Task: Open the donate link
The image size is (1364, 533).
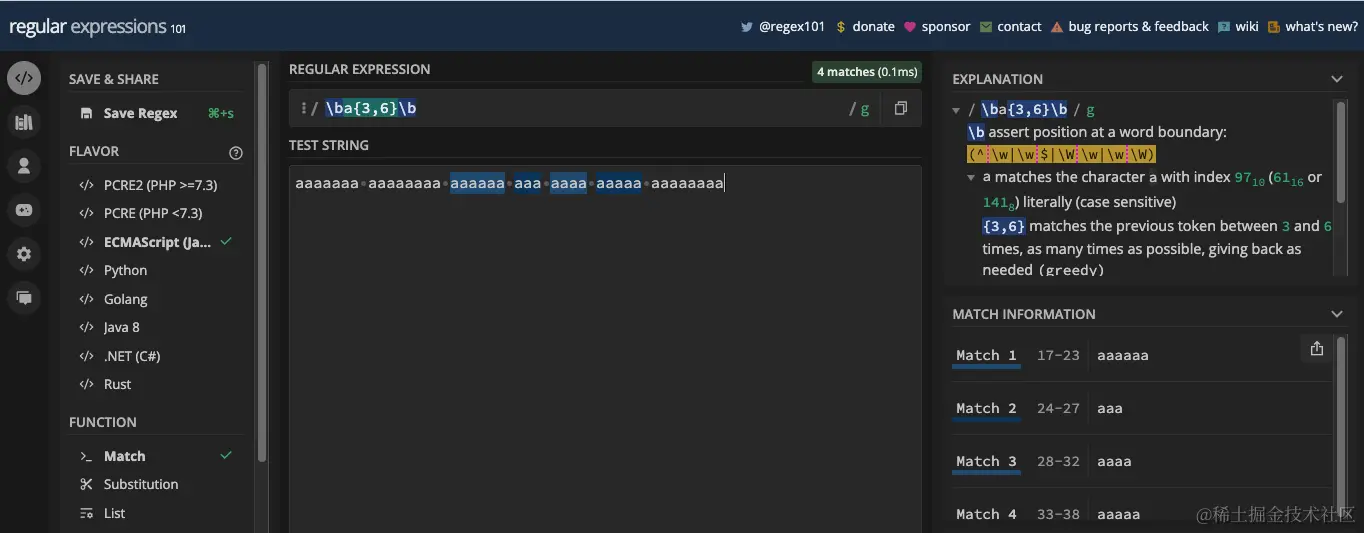Action: [x=865, y=27]
